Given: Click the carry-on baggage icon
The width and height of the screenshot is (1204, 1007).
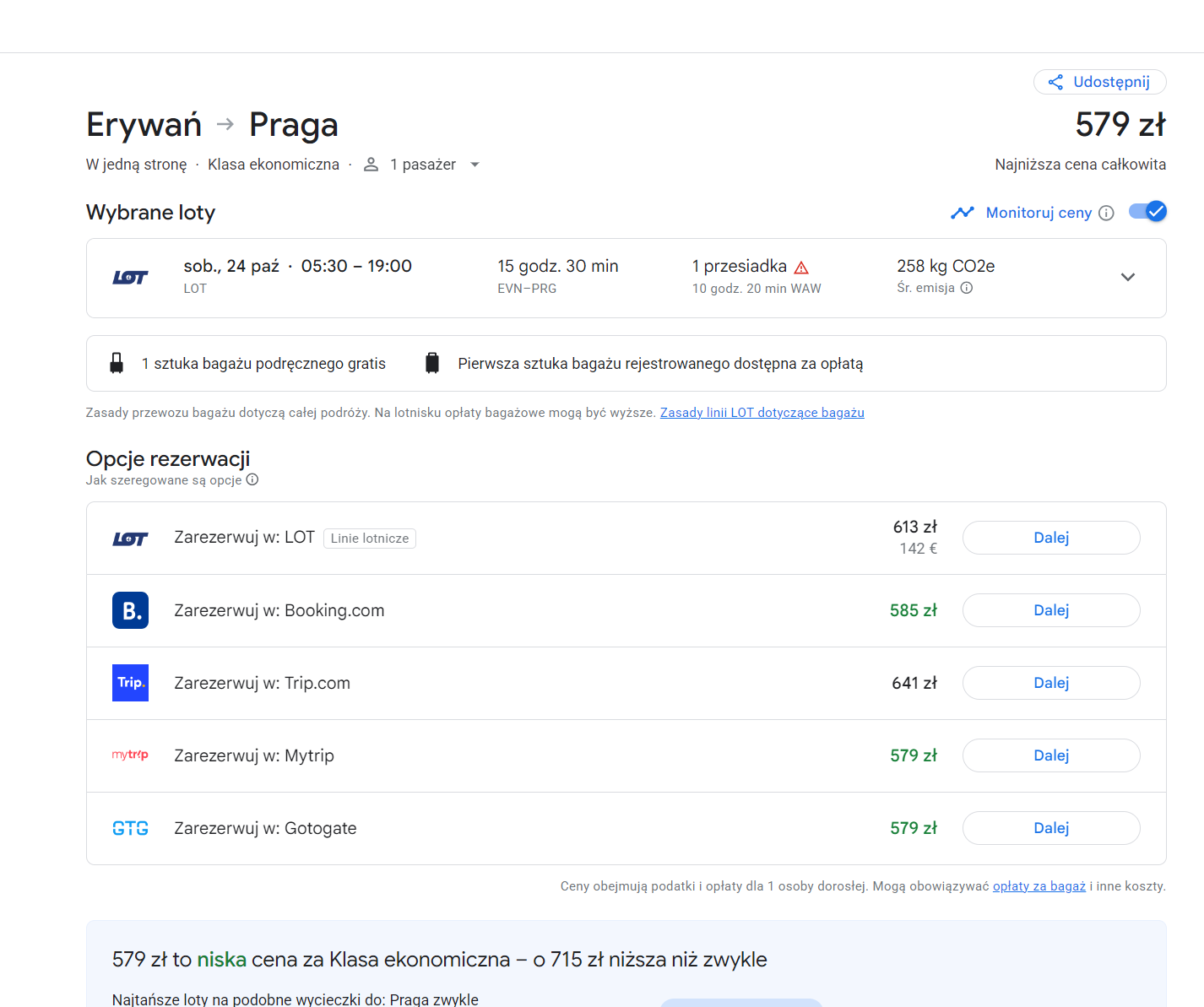Looking at the screenshot, I should [x=117, y=363].
